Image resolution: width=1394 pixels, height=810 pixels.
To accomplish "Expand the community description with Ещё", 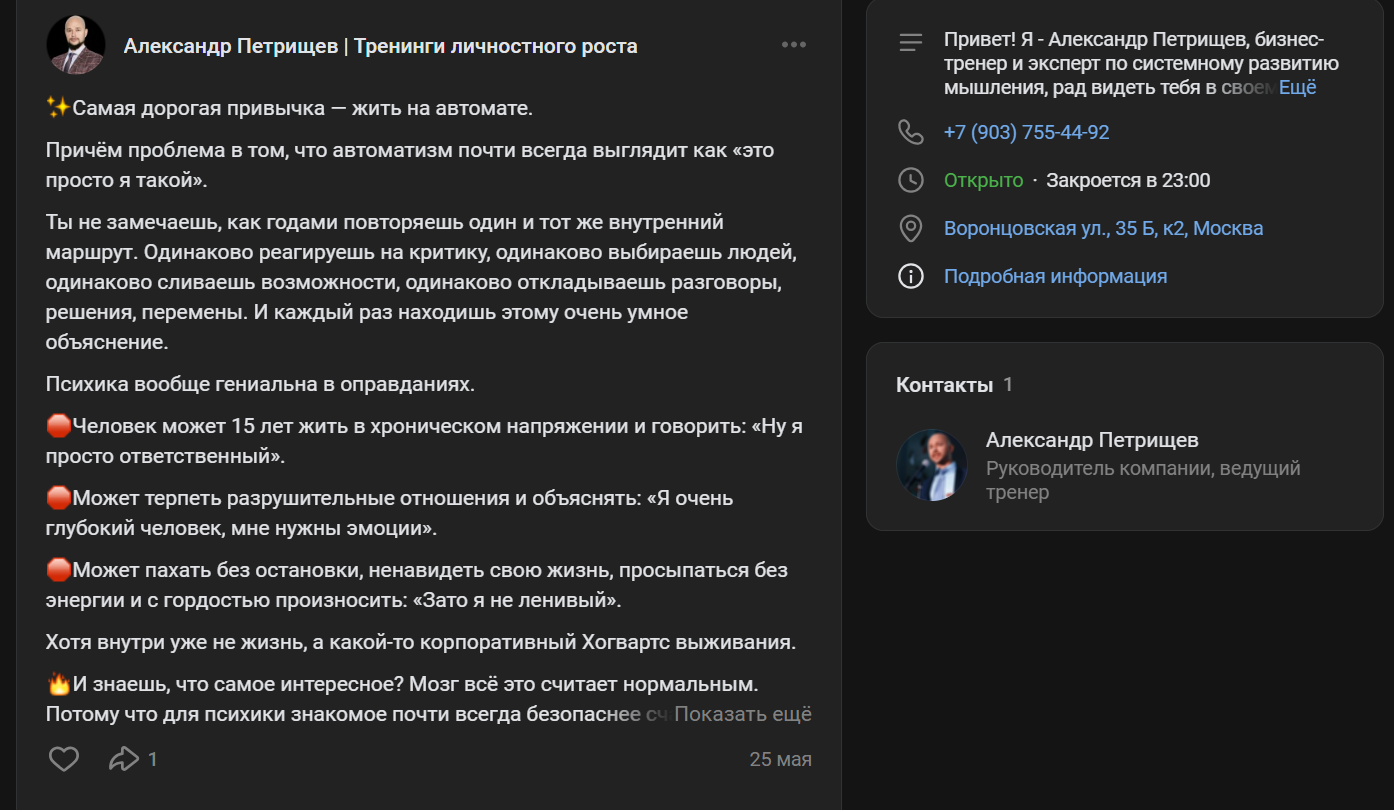I will click(1298, 87).
